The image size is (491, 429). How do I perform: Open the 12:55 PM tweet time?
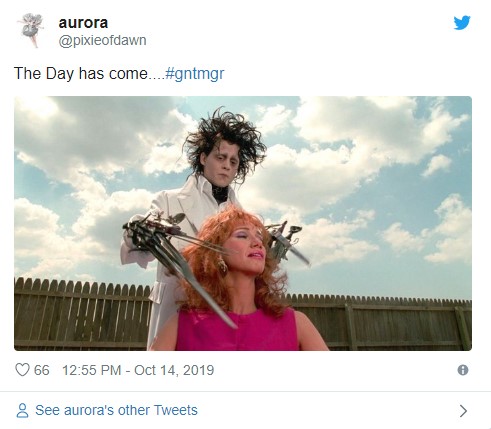click(92, 370)
